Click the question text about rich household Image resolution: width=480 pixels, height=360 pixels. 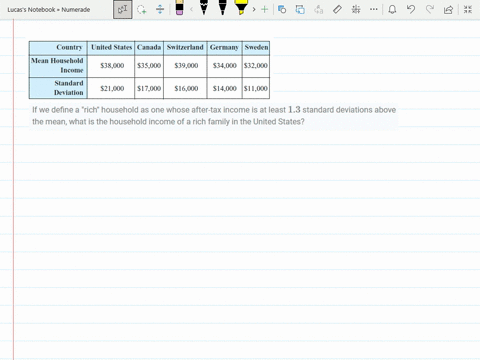click(214, 116)
